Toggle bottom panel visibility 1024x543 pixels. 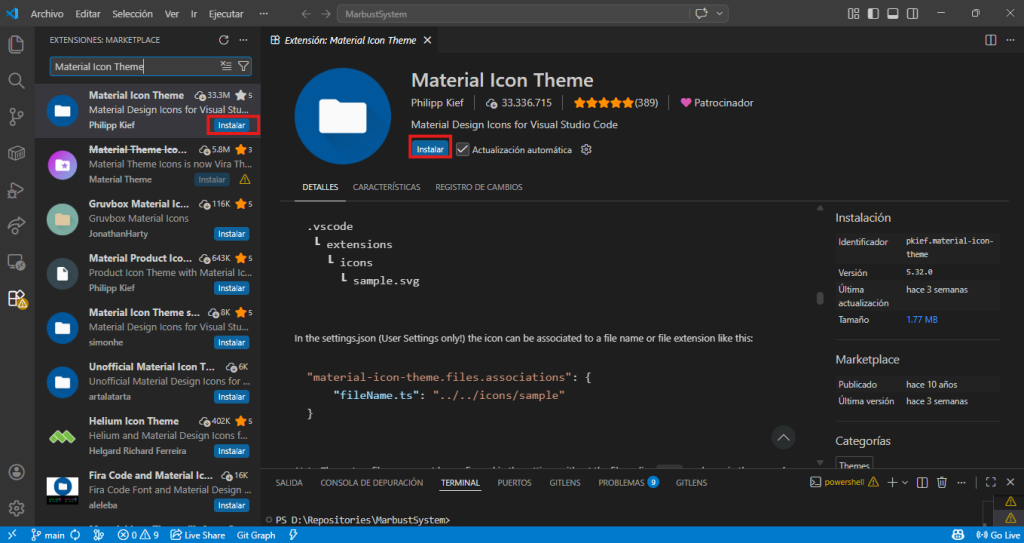(x=893, y=14)
